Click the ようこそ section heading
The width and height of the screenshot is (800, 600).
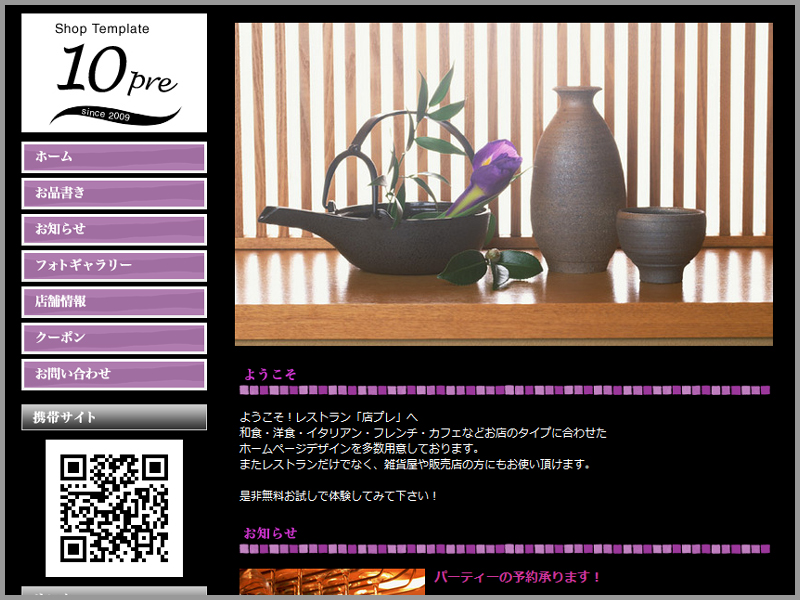coord(270,375)
